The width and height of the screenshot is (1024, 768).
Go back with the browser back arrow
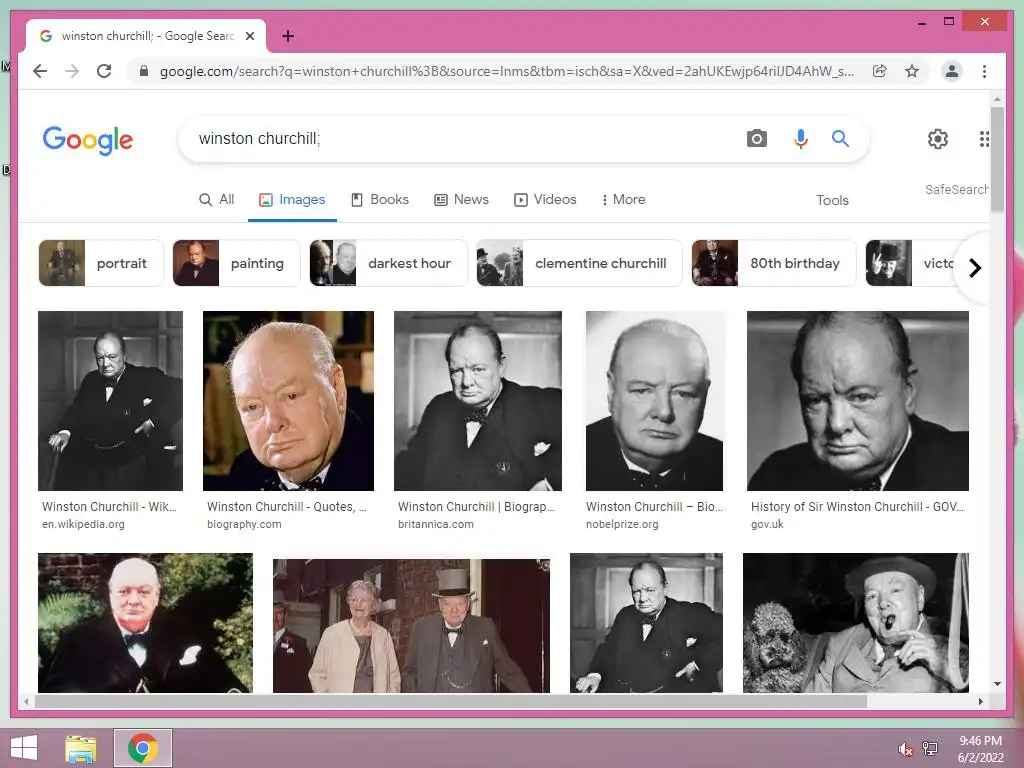coord(40,71)
